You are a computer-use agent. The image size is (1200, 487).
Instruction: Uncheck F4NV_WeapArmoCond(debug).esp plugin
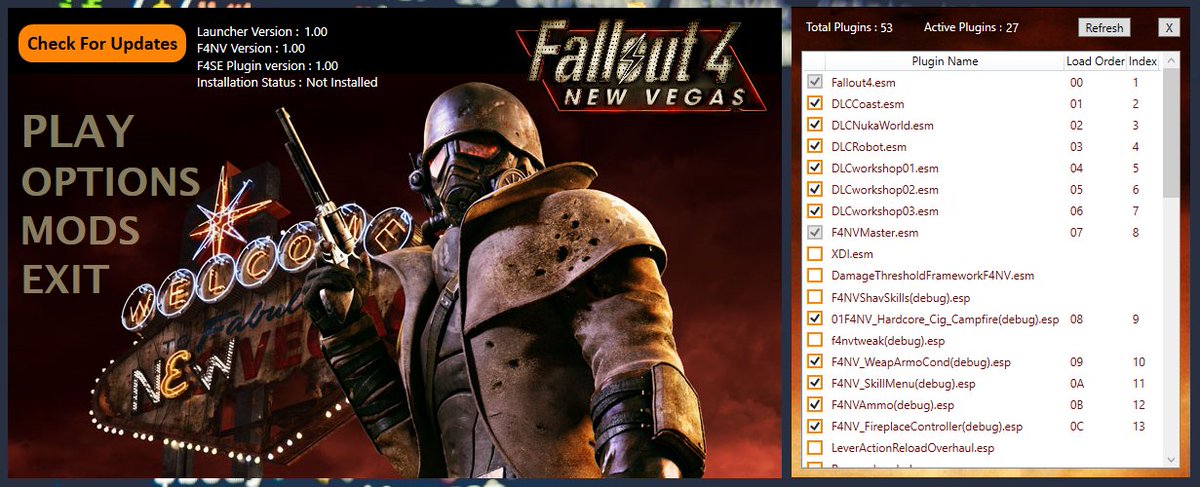(x=815, y=362)
